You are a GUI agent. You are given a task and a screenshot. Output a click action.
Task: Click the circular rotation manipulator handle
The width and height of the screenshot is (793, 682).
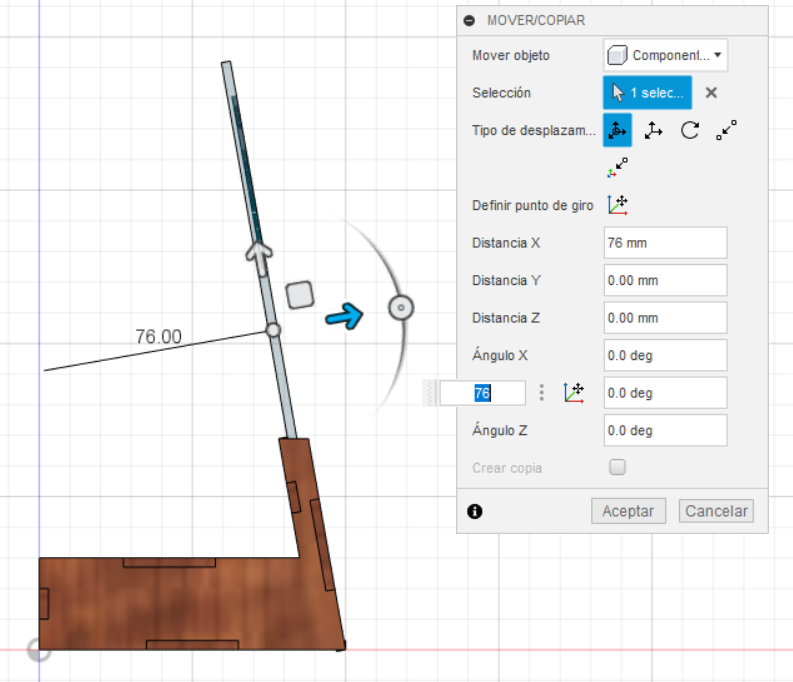coord(401,307)
